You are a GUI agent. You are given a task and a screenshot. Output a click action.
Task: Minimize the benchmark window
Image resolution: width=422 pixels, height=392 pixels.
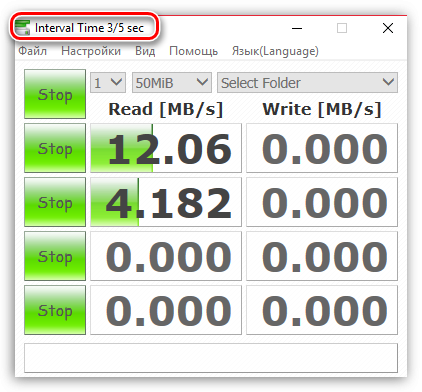(297, 28)
